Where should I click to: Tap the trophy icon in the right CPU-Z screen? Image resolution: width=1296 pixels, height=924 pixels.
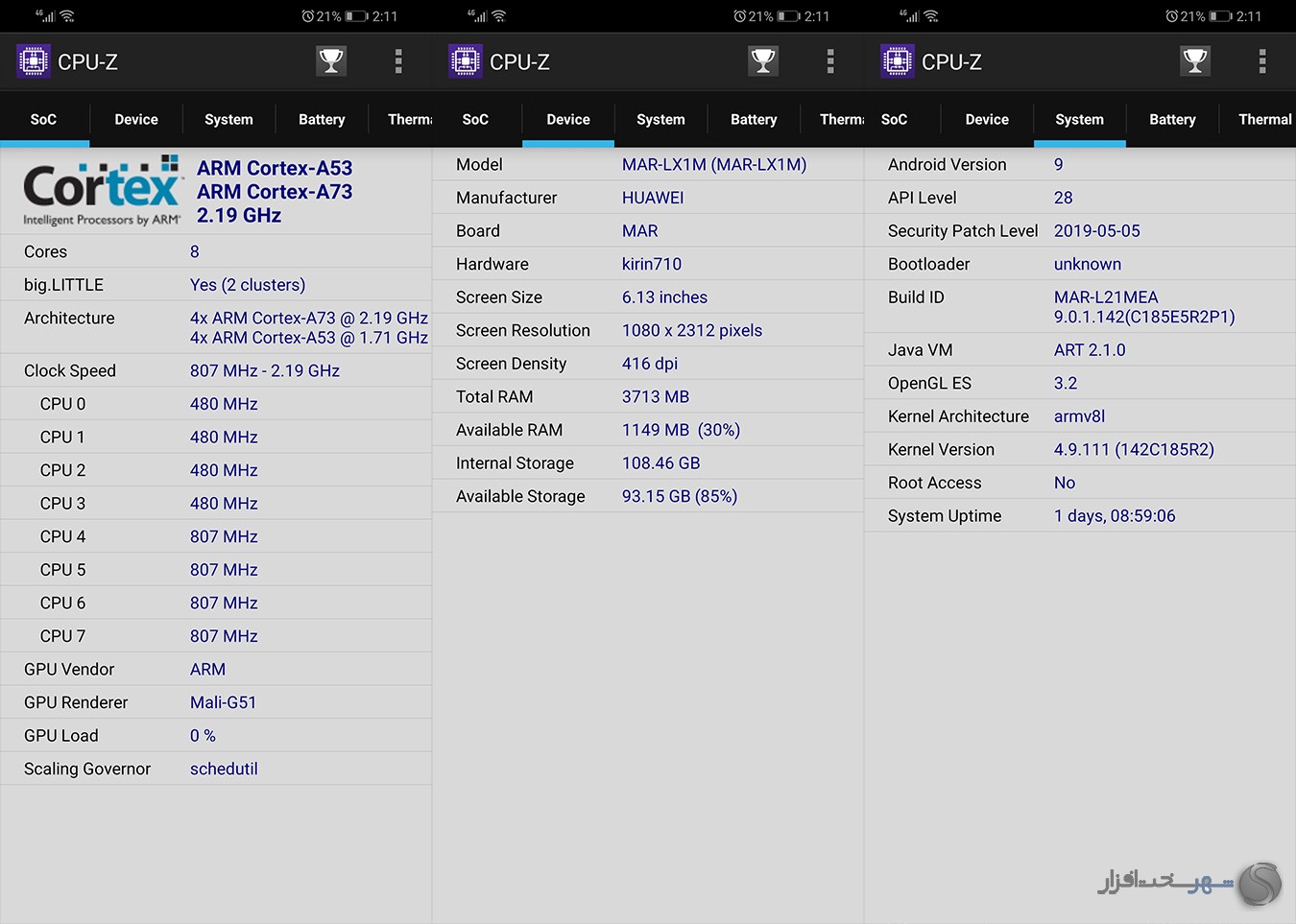[x=1195, y=61]
